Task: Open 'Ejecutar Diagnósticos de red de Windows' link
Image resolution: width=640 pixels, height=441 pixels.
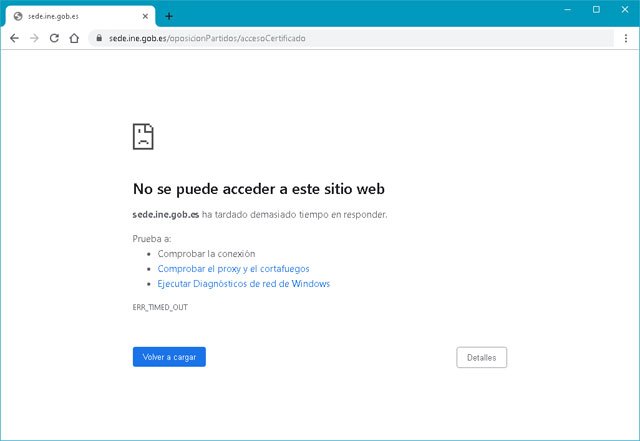Action: 243,284
